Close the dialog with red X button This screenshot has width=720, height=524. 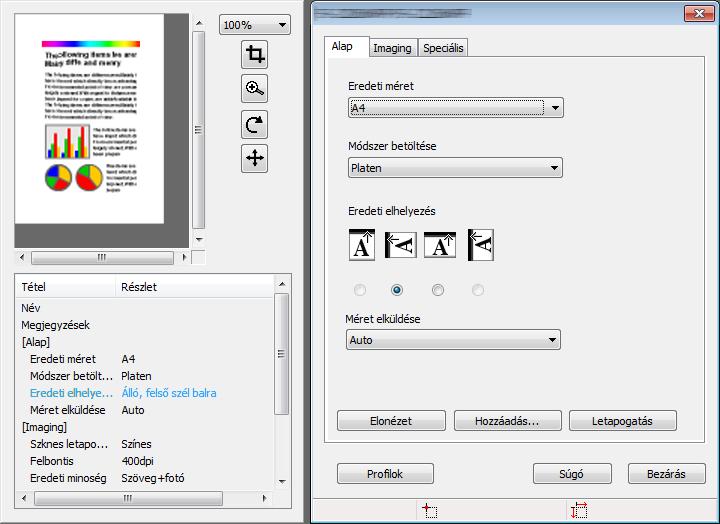pos(699,13)
